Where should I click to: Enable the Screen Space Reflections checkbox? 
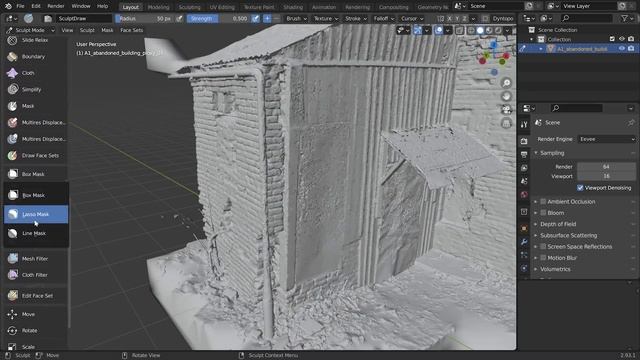(x=543, y=247)
